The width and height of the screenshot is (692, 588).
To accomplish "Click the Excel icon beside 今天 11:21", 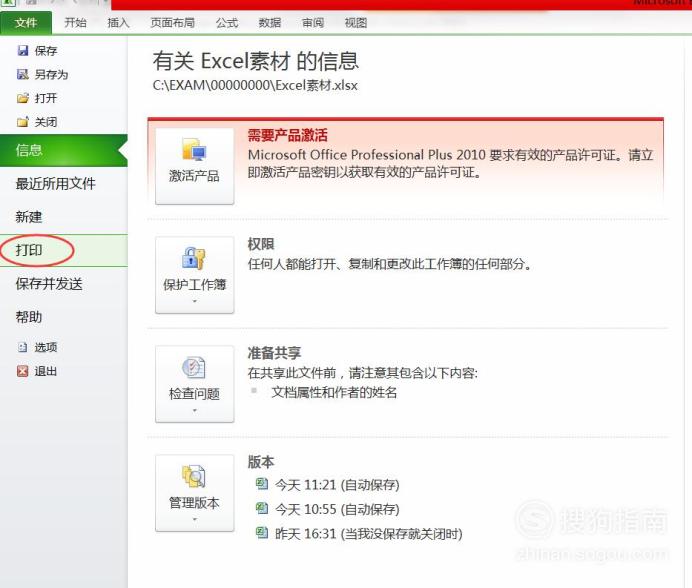I will click(262, 484).
